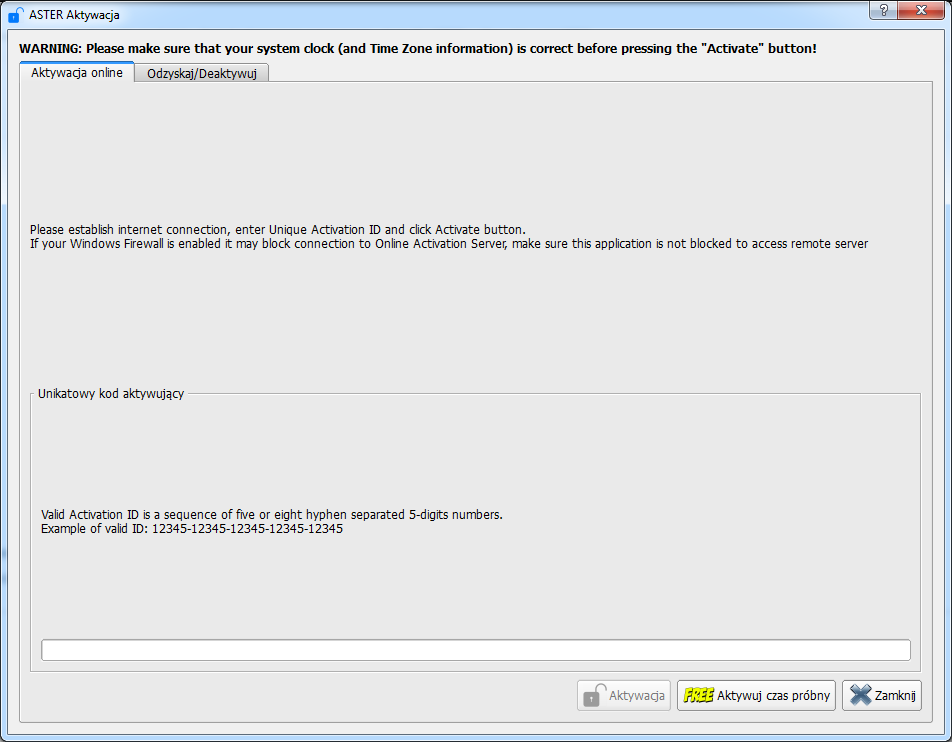
Task: Close the ASTER Aktywacja window
Action: tap(920, 10)
